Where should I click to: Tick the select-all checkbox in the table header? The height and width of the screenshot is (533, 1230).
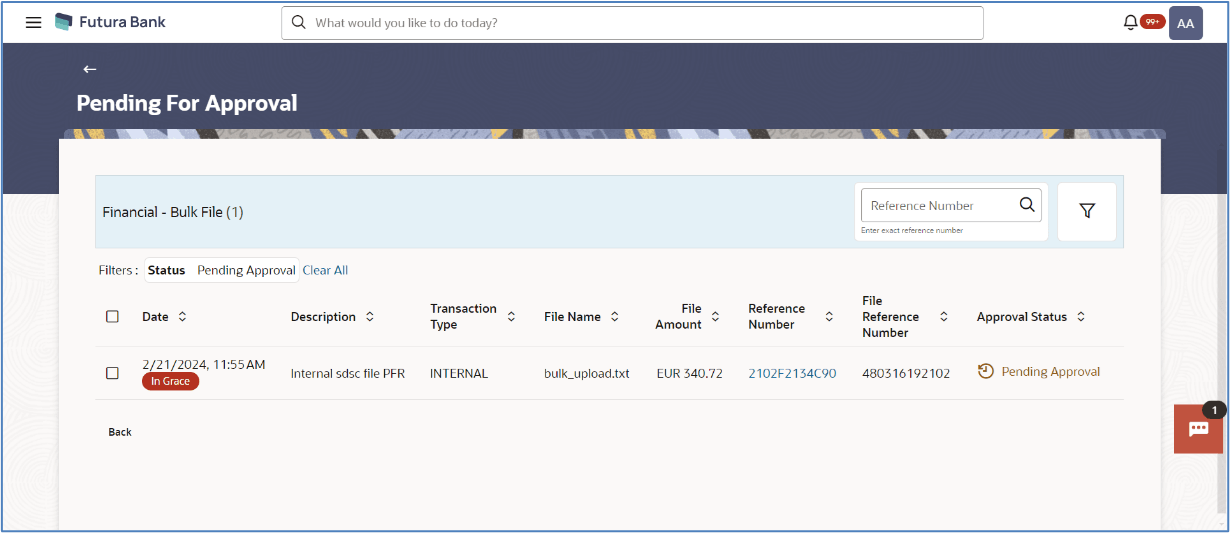(112, 316)
